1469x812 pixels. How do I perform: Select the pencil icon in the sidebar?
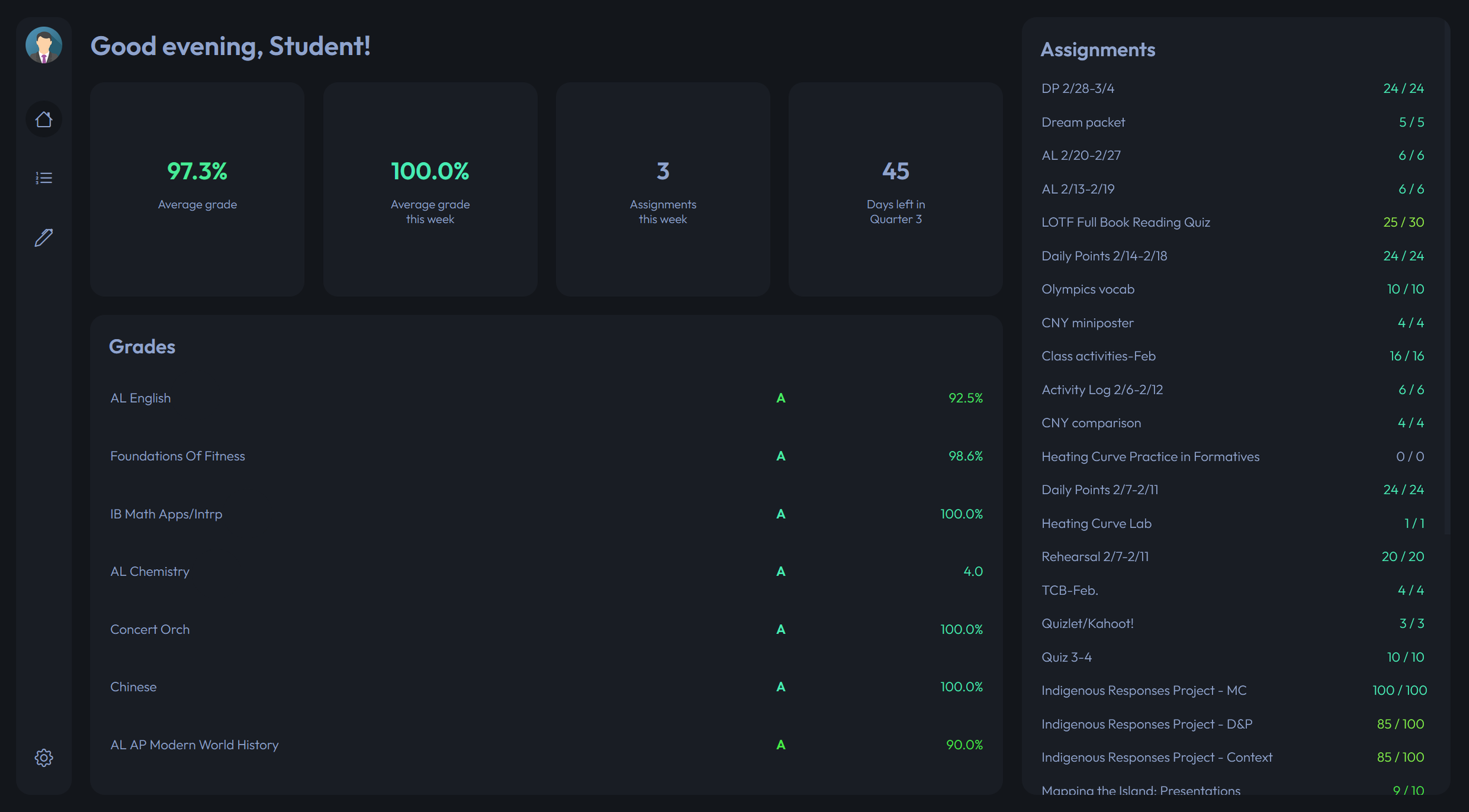click(43, 237)
